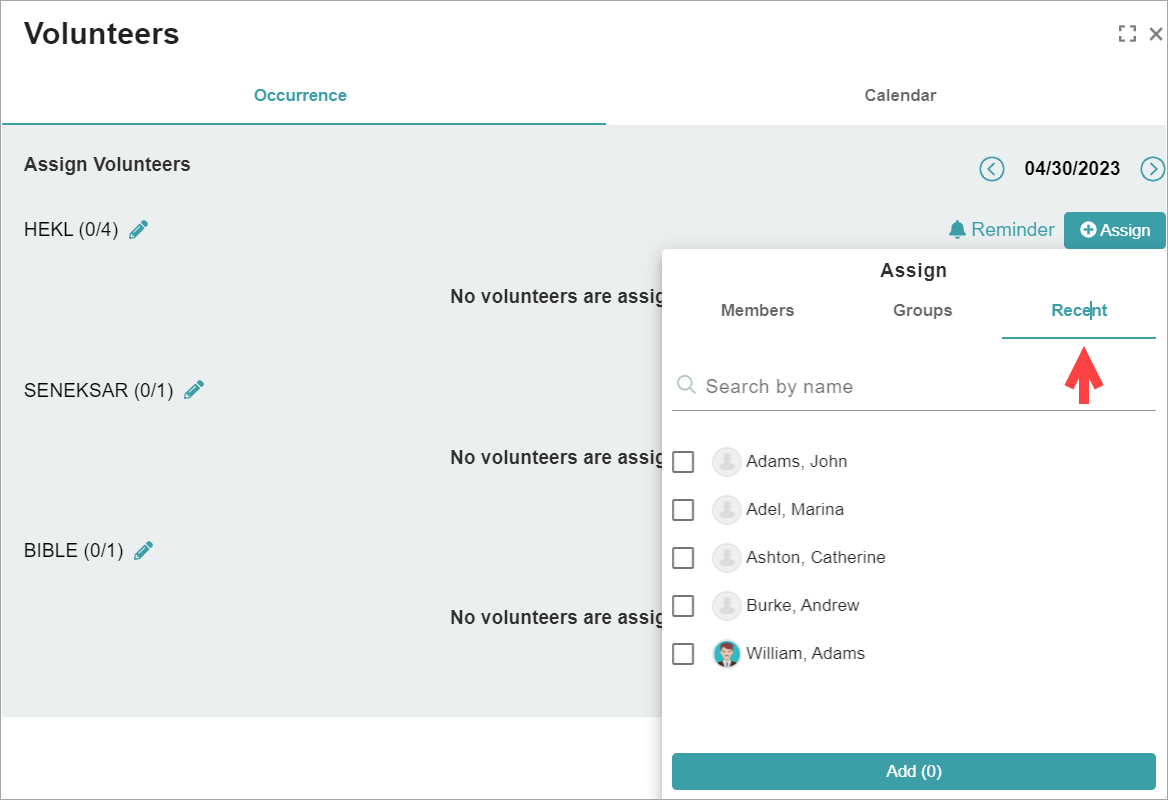
Task: Check the box for Adams, John
Action: pos(683,462)
